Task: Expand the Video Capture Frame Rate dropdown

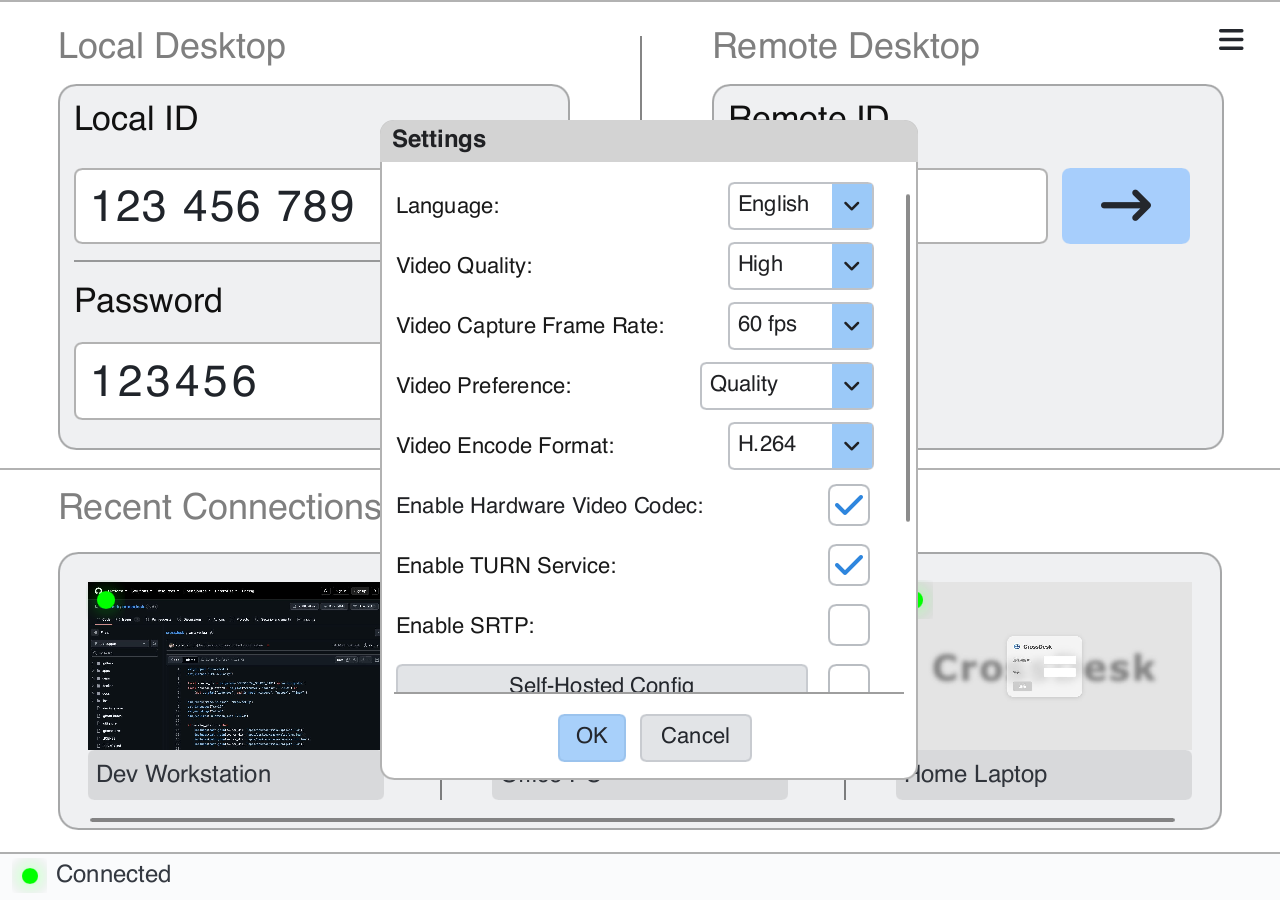Action: click(801, 326)
